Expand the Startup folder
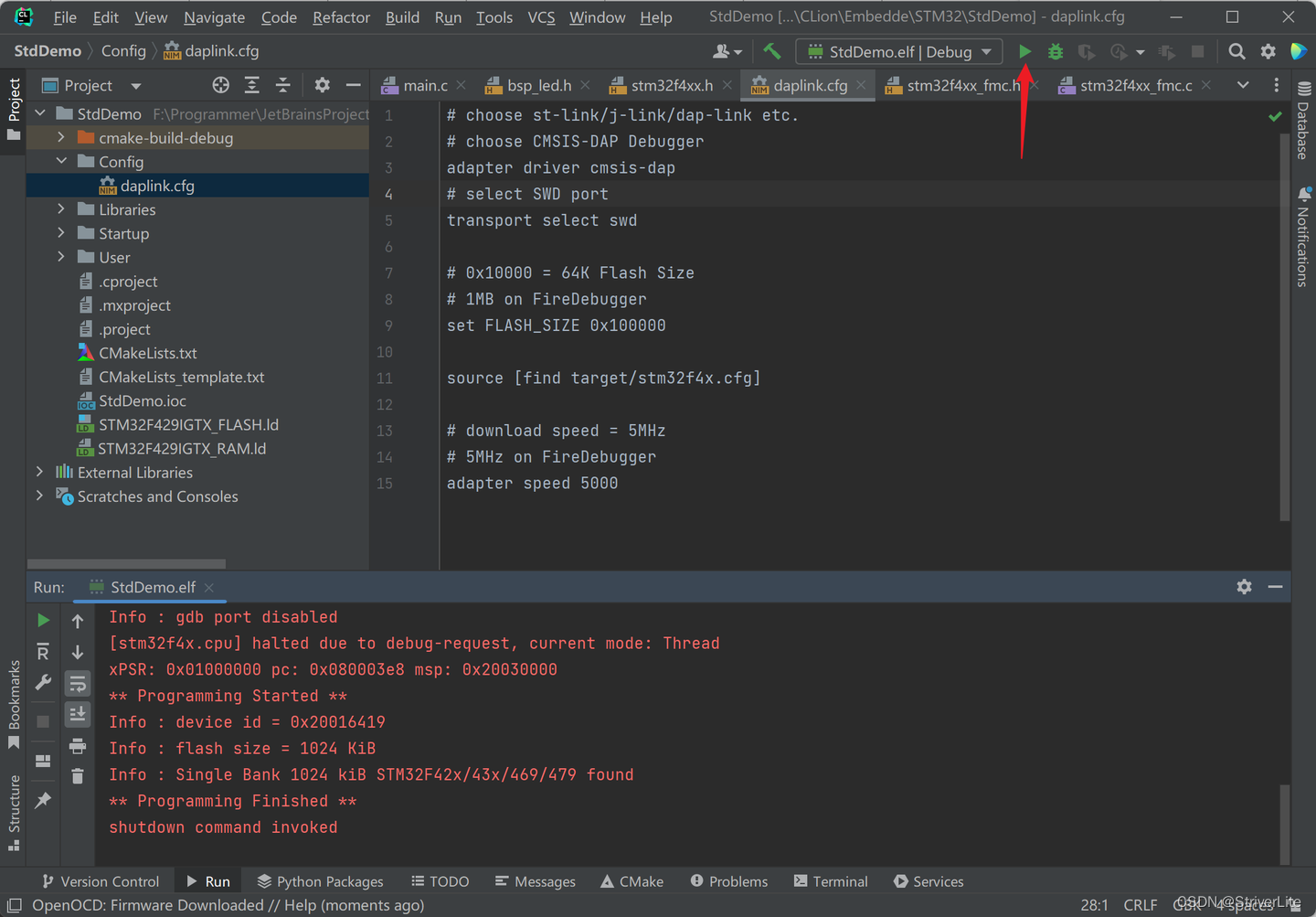Image resolution: width=1316 pixels, height=917 pixels. coord(61,233)
